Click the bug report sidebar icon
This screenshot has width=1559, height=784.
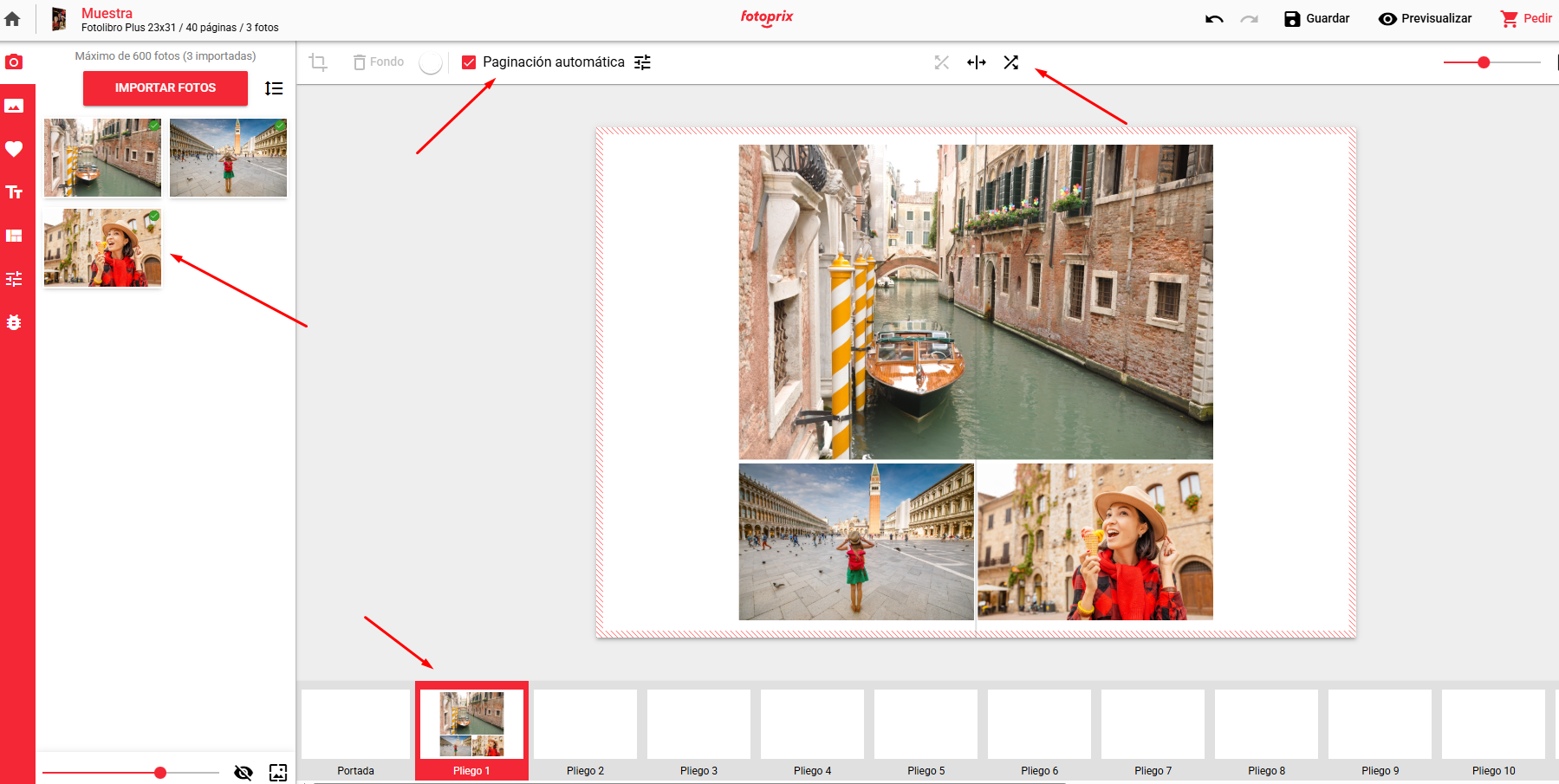coord(14,322)
